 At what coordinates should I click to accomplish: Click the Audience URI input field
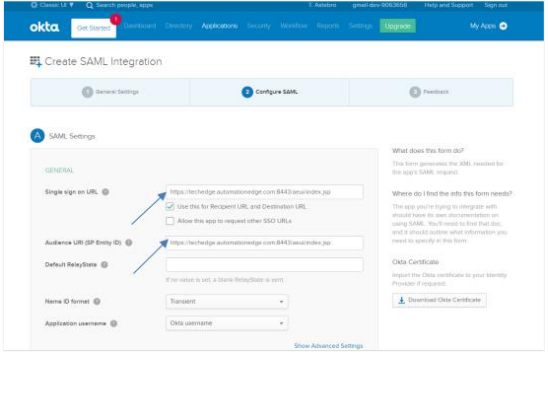click(265, 243)
